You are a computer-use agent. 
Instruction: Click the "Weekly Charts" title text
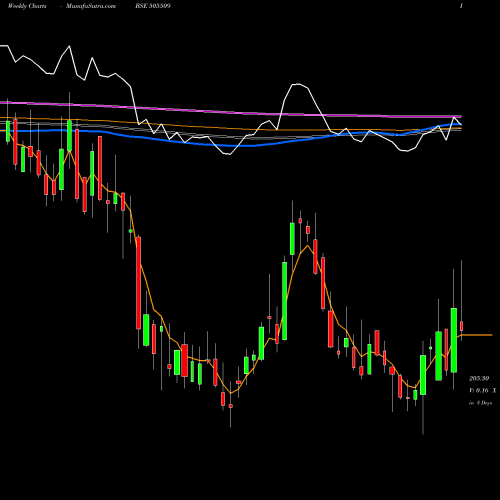pyautogui.click(x=27, y=6)
